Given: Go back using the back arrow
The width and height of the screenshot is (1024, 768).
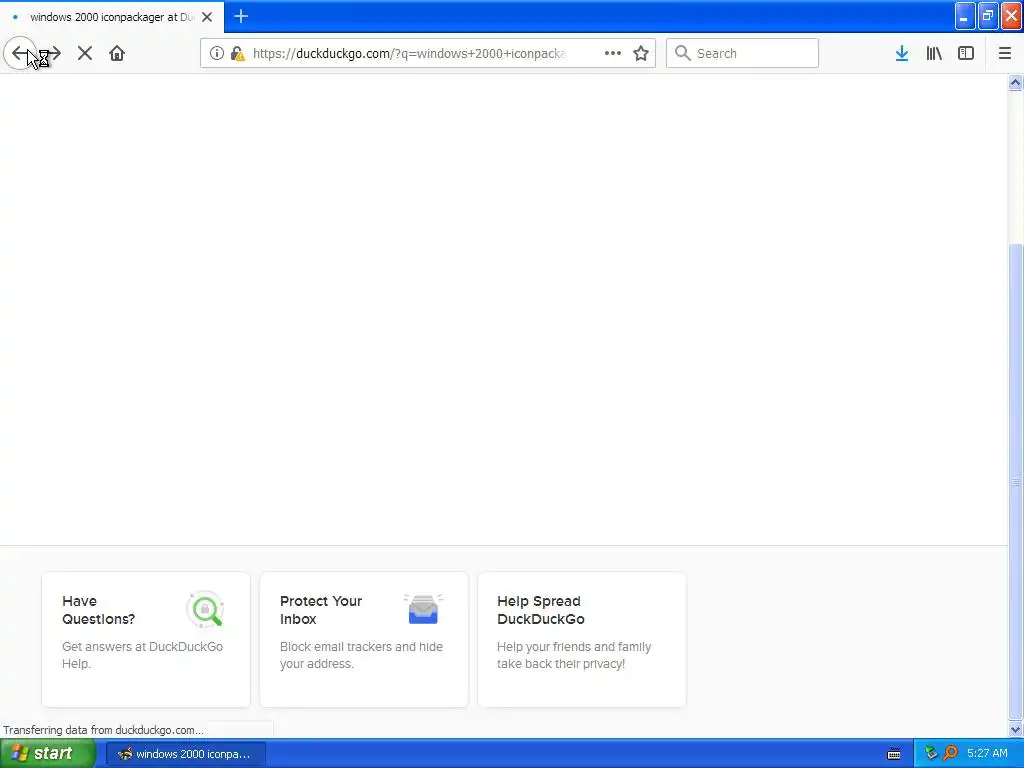Looking at the screenshot, I should (x=20, y=54).
